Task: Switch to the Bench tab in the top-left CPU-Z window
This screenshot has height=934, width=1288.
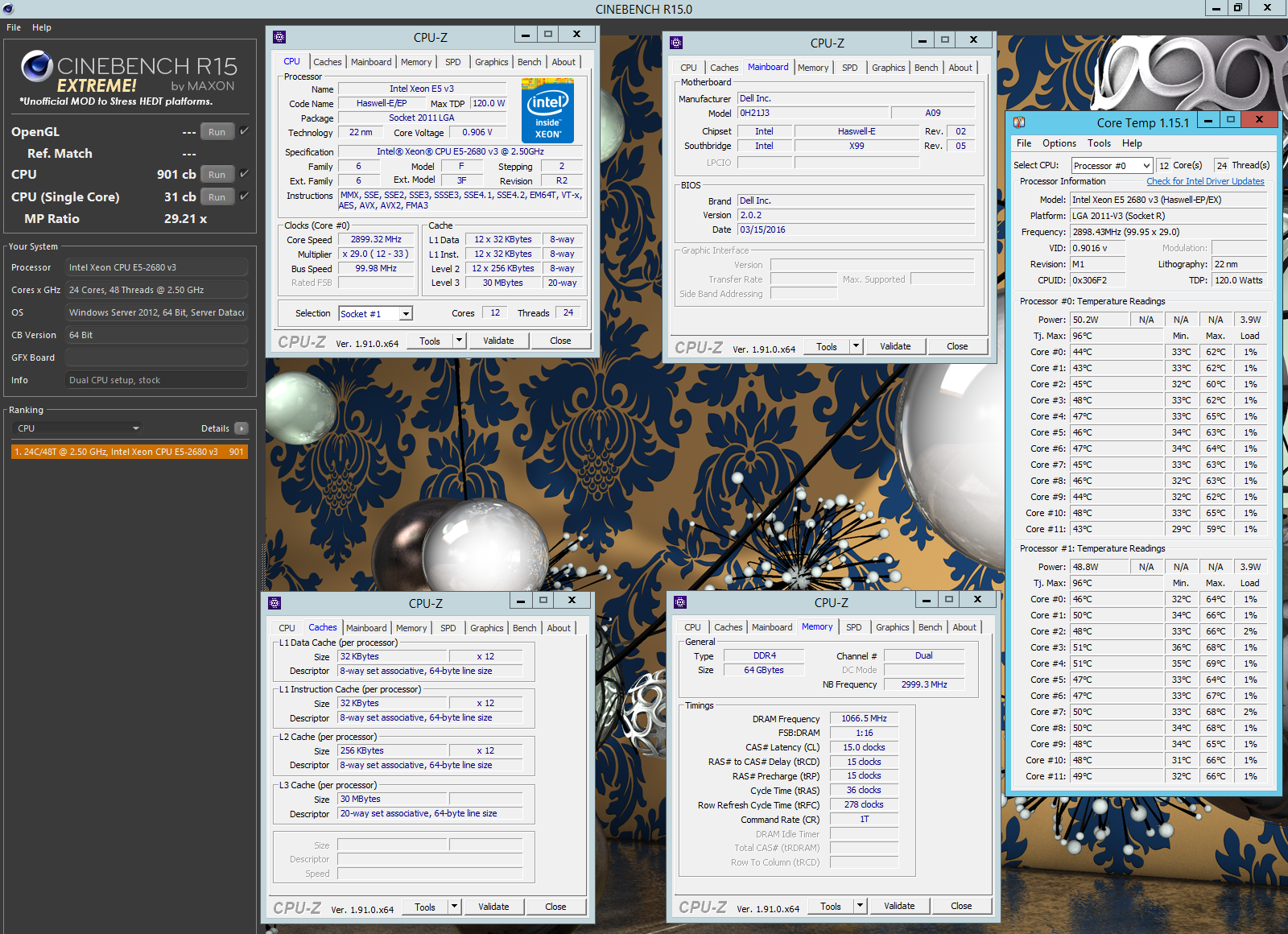Action: 530,62
